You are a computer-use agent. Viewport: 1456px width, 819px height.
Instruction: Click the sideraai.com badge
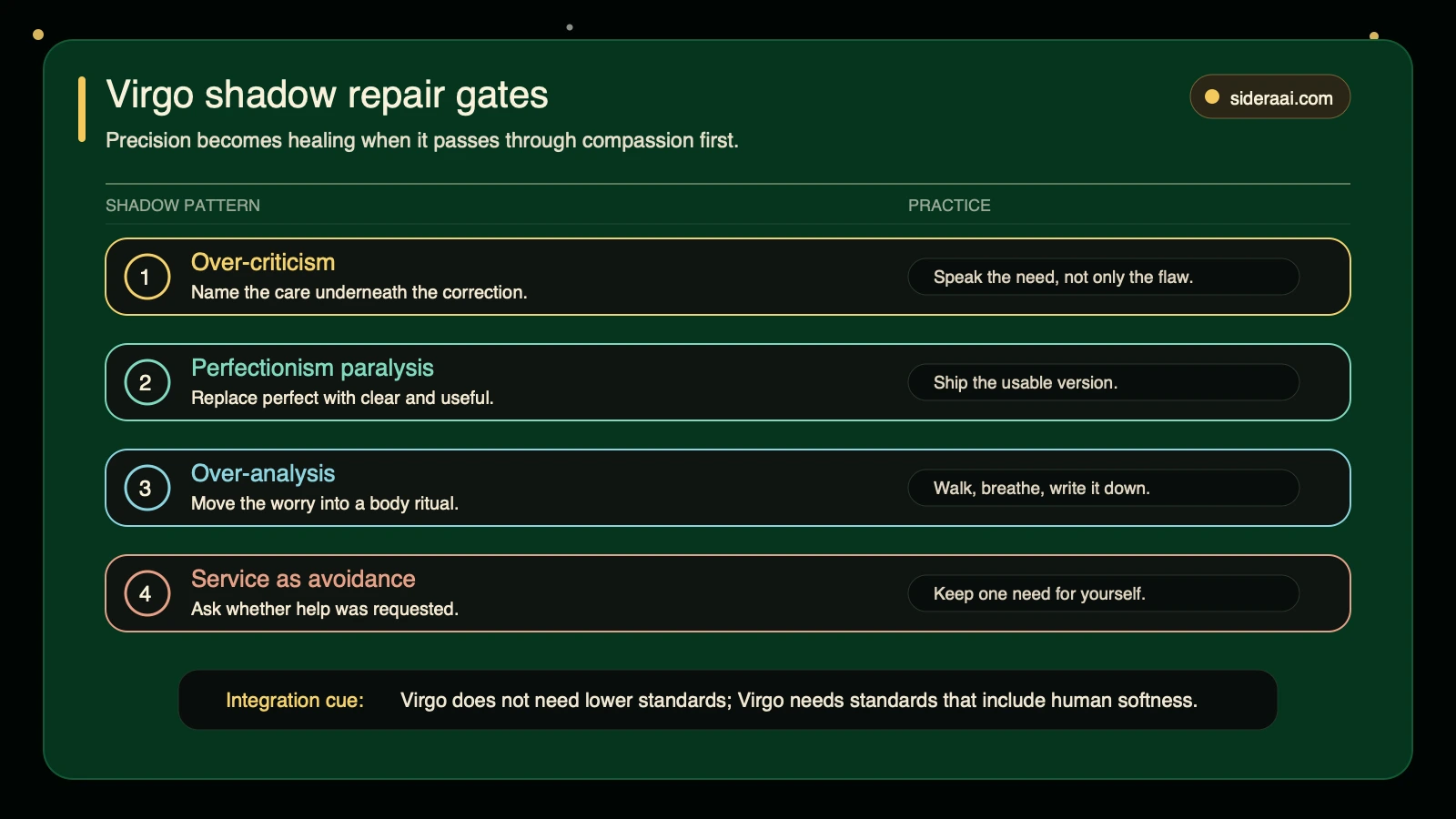point(1269,96)
